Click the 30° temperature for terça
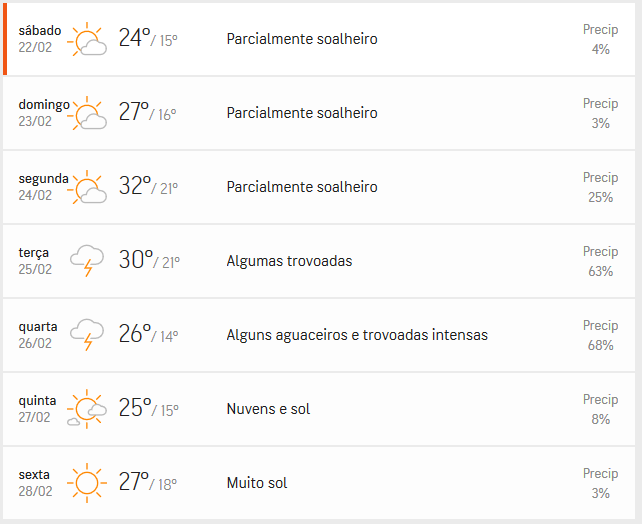This screenshot has height=524, width=642. [136, 260]
